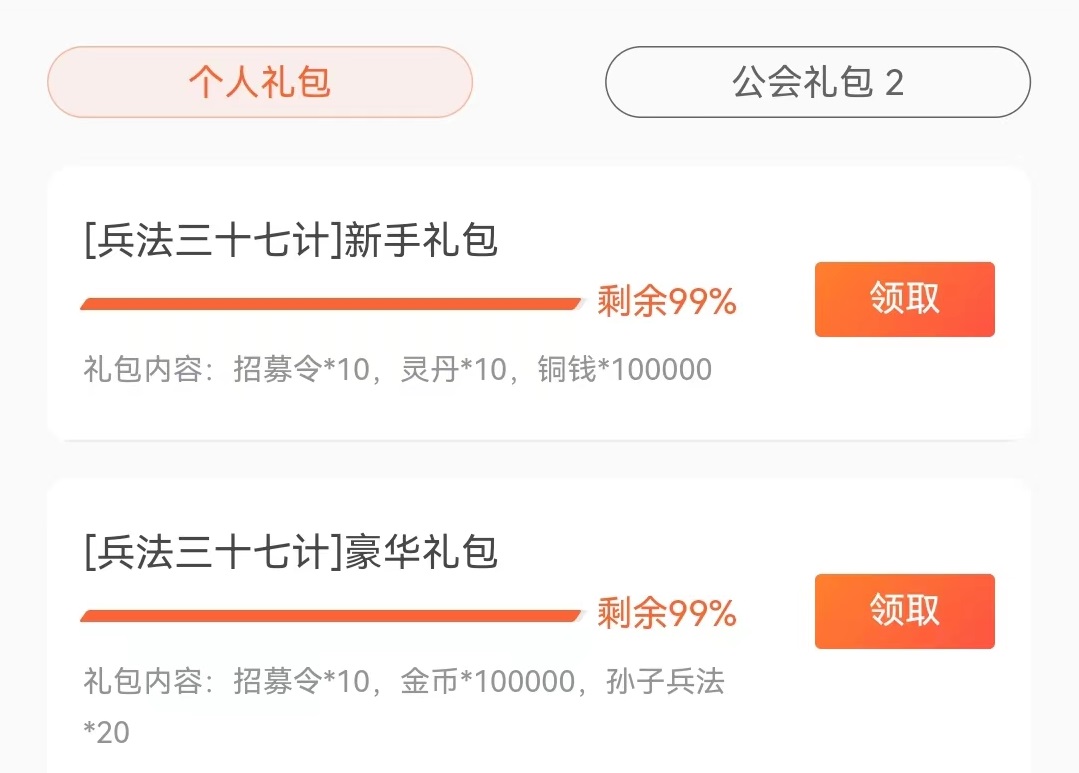Click 礼包内容 label in 新手礼包 card

[148, 370]
